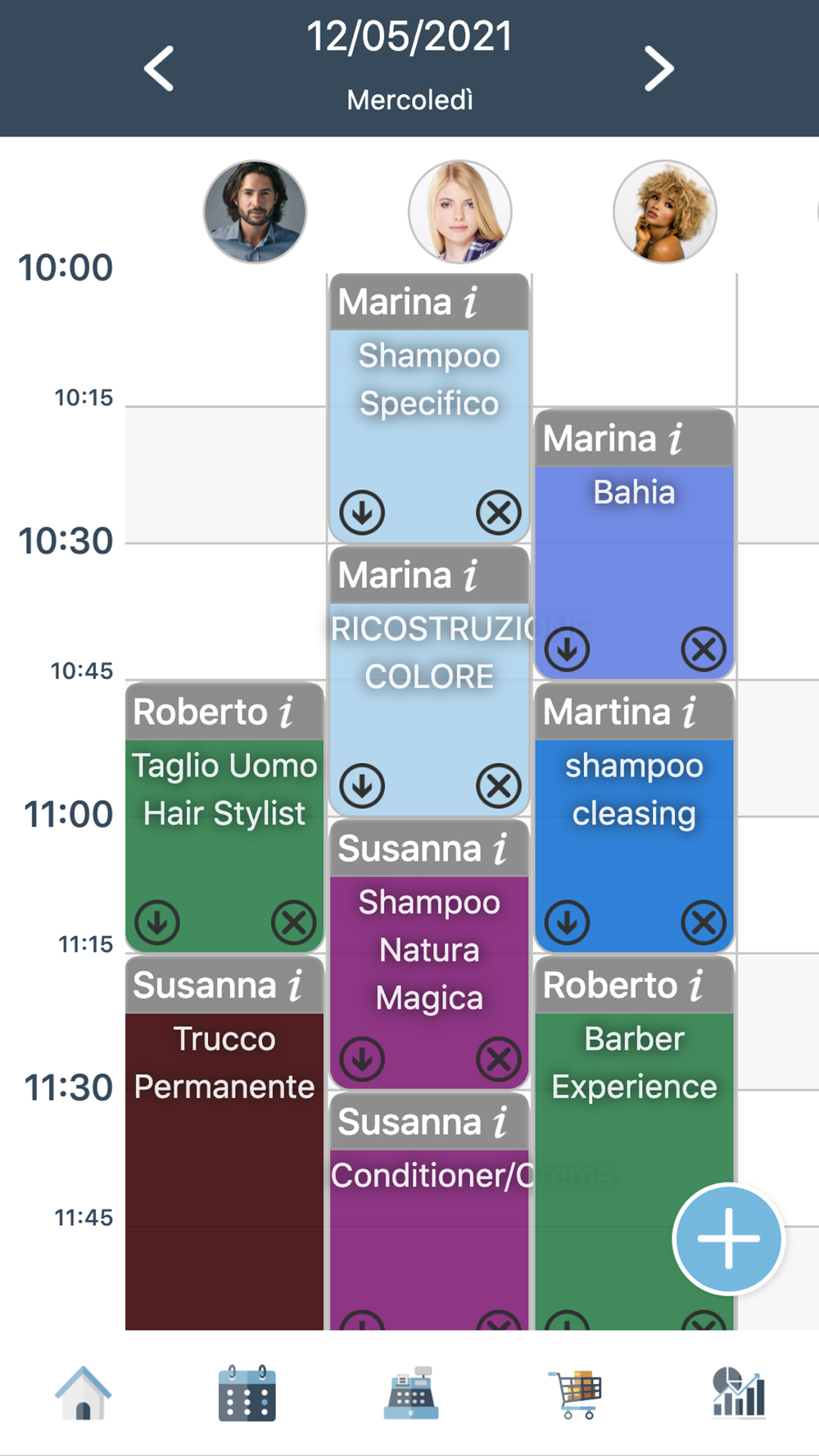
Task: Click down-arrow icon on shampoo cleasing appointment
Action: tap(568, 923)
